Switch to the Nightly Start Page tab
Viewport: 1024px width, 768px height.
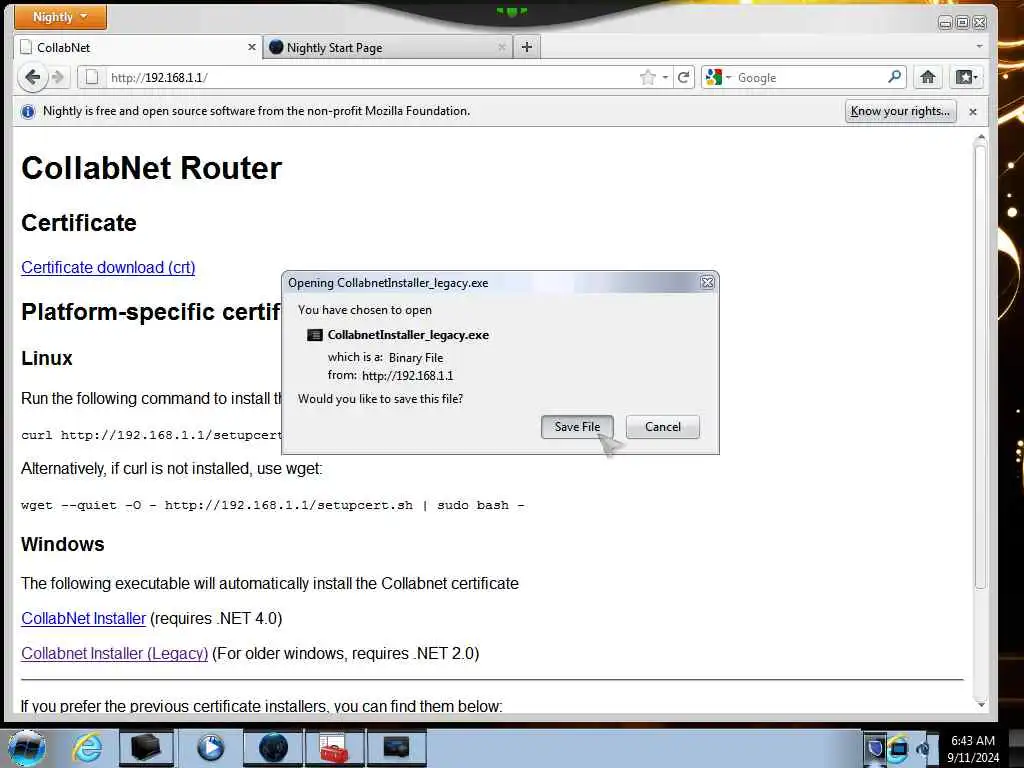click(x=388, y=47)
